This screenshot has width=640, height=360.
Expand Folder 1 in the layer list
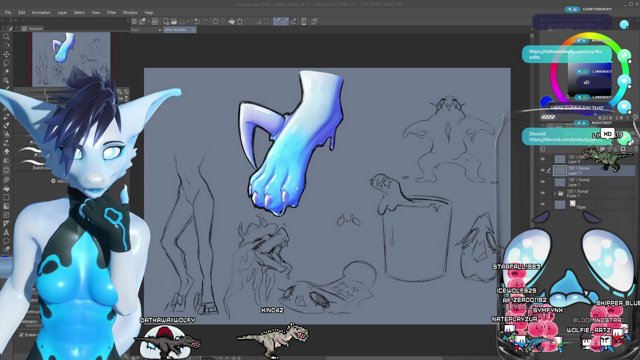pyautogui.click(x=555, y=193)
